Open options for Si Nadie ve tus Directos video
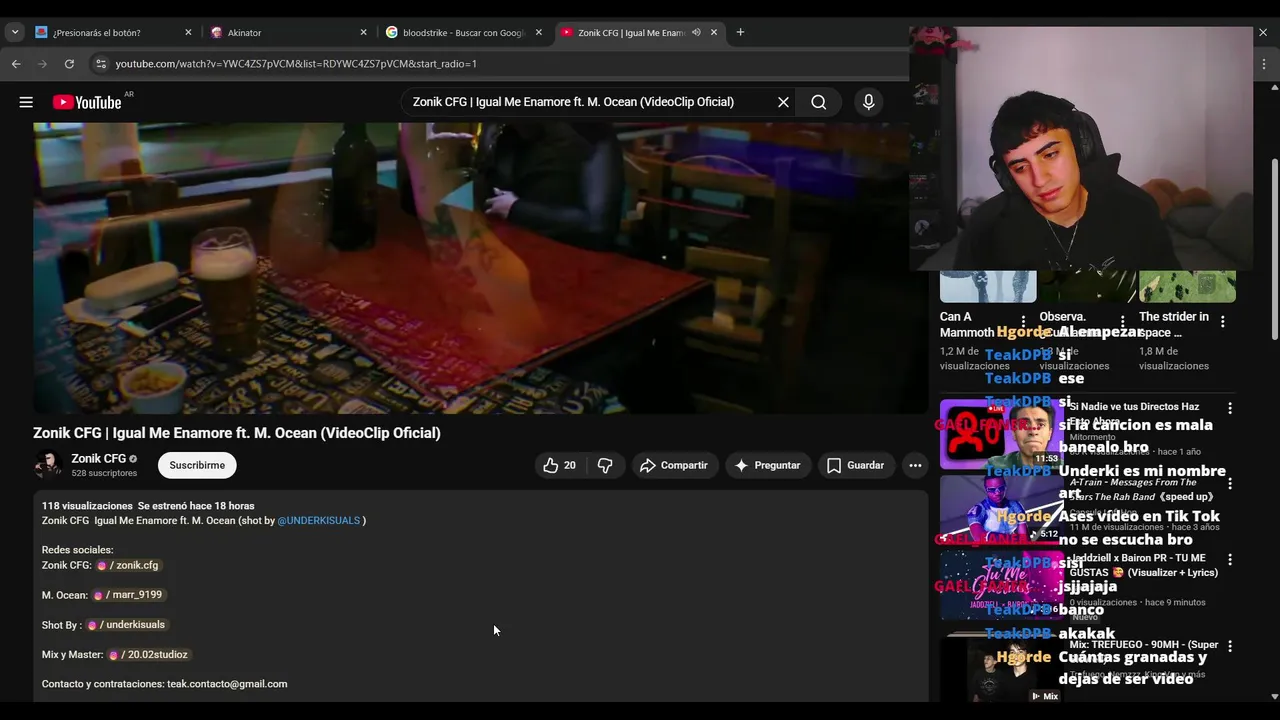The image size is (1280, 720). pyautogui.click(x=1230, y=408)
